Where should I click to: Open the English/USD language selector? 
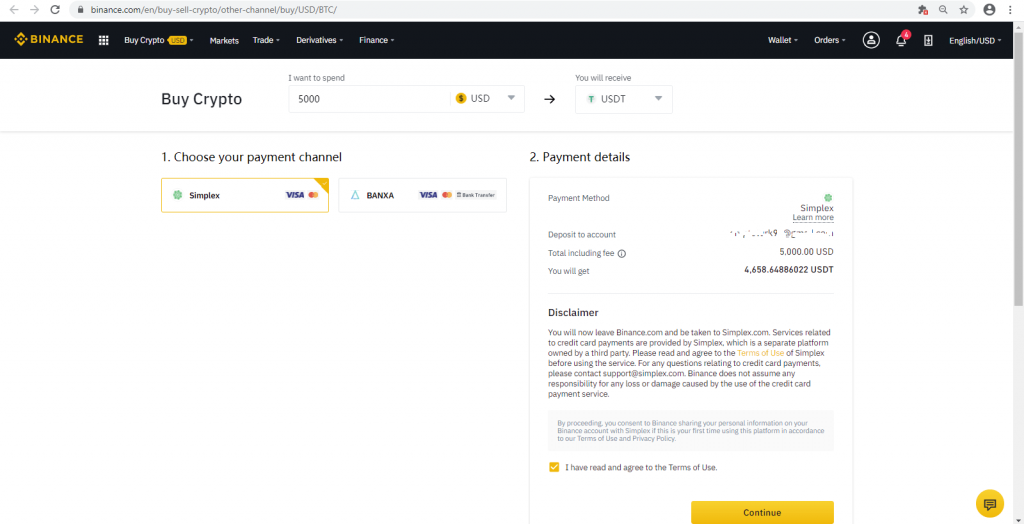coord(975,41)
